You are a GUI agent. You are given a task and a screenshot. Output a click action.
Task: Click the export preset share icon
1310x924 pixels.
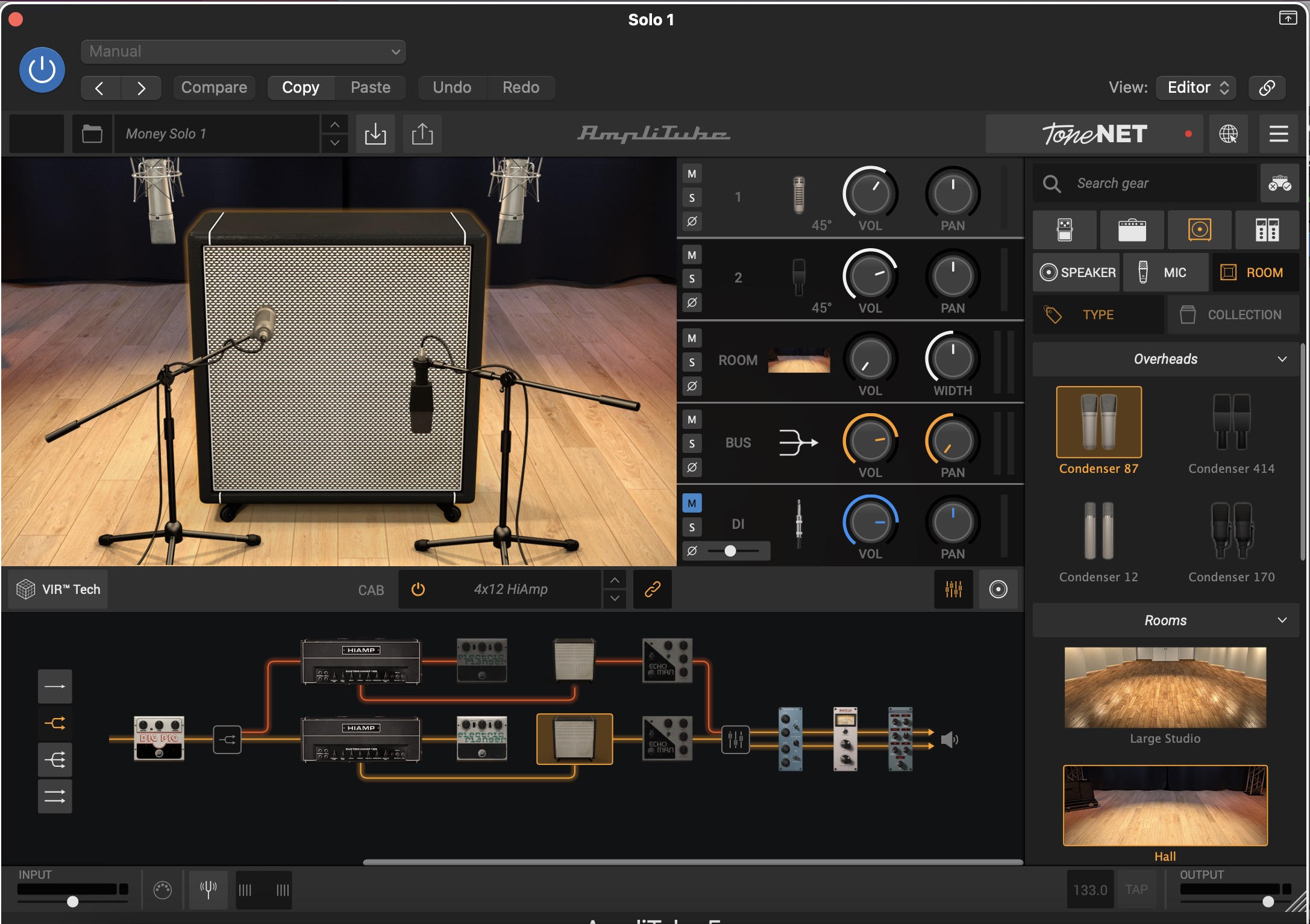[x=422, y=133]
